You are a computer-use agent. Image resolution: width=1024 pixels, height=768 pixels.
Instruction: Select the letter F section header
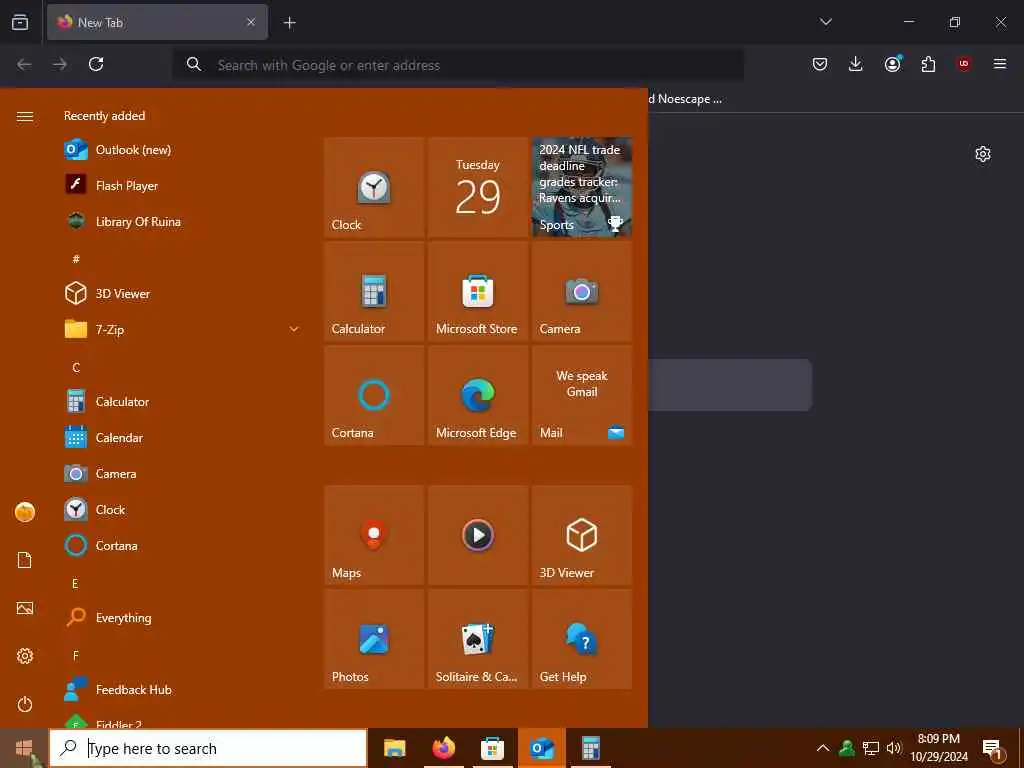(x=76, y=655)
